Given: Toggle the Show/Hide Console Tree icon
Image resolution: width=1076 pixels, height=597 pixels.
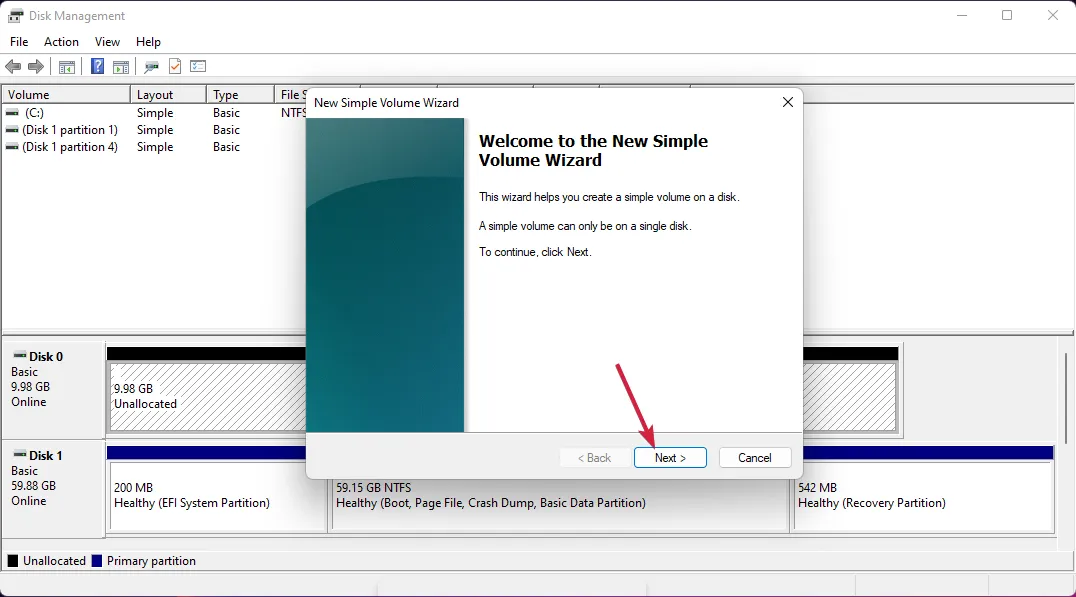Looking at the screenshot, I should point(67,67).
